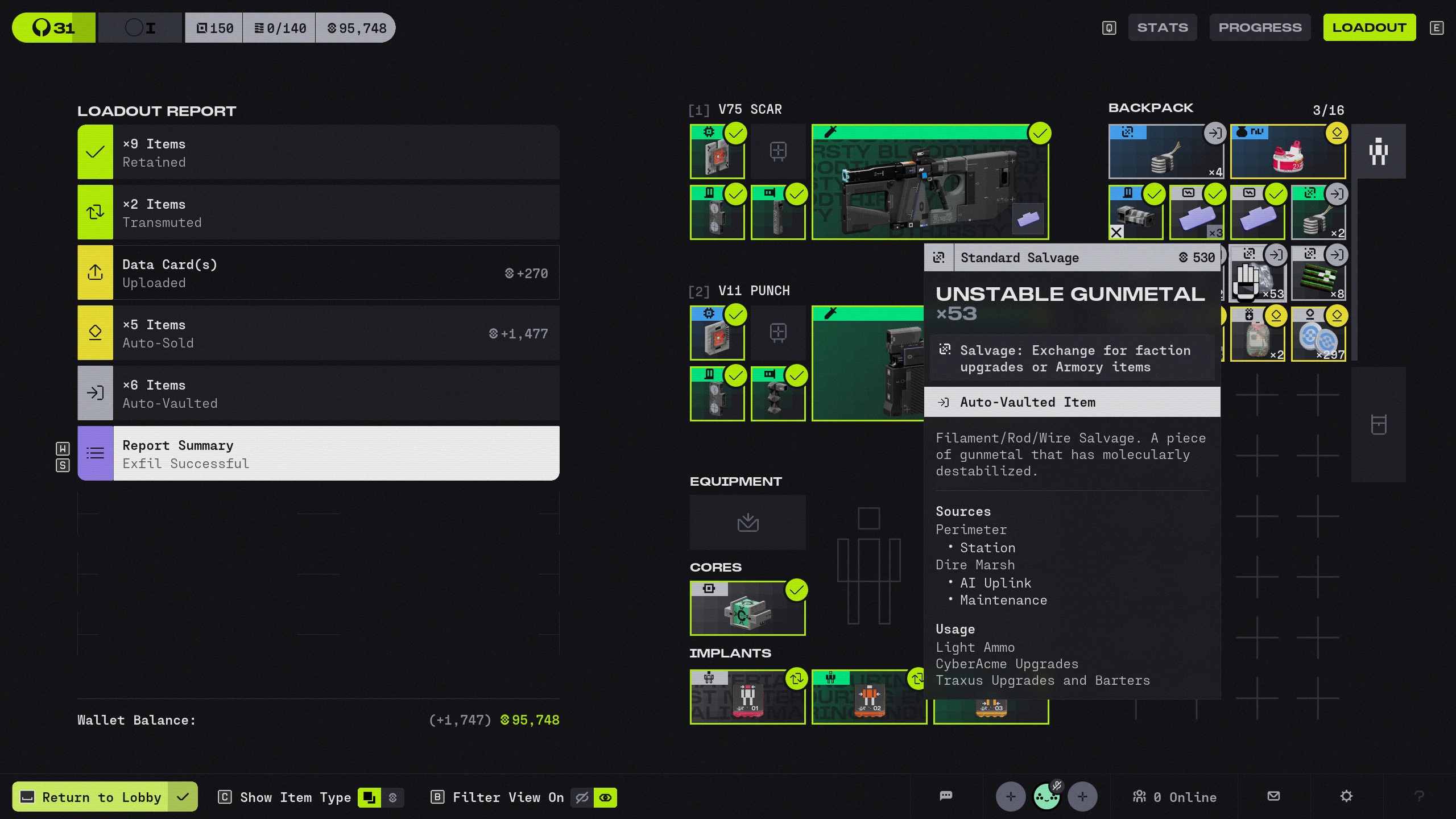This screenshot has height=819, width=1456.
Task: Enable filter view eye toggle
Action: (x=605, y=797)
